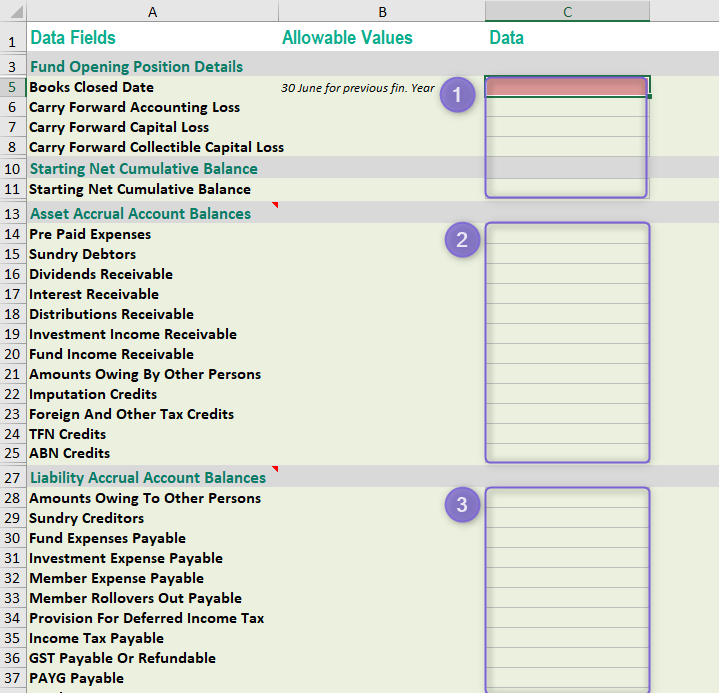Select the Sundry Debtors data cell

567,254
